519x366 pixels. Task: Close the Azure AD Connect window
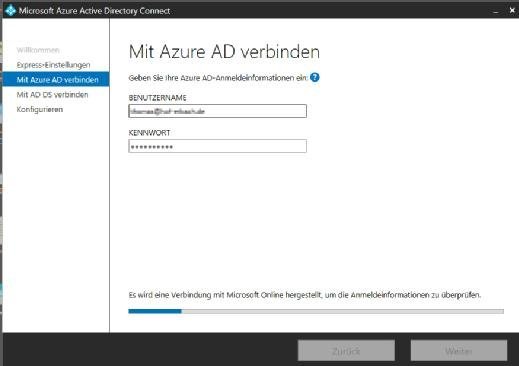512,11
